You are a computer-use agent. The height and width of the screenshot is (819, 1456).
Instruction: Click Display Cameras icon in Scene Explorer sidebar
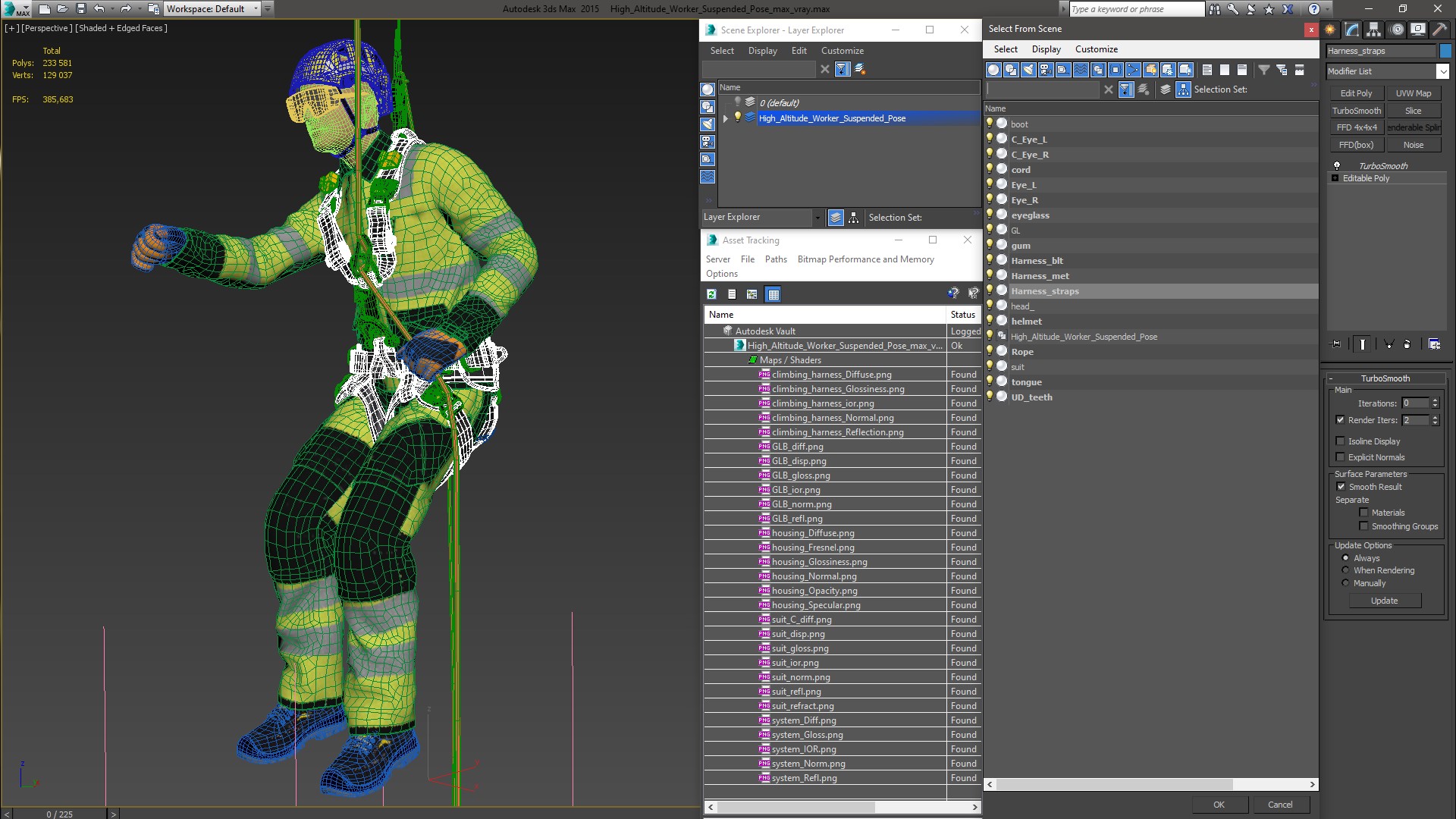(x=708, y=142)
